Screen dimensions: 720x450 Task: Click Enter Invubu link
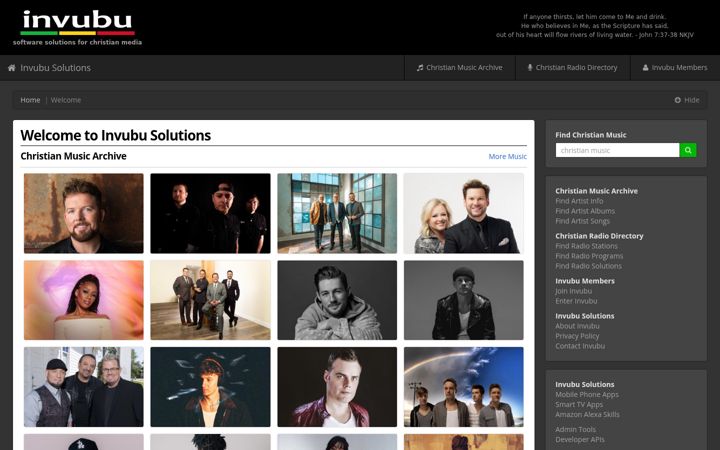pyautogui.click(x=576, y=301)
